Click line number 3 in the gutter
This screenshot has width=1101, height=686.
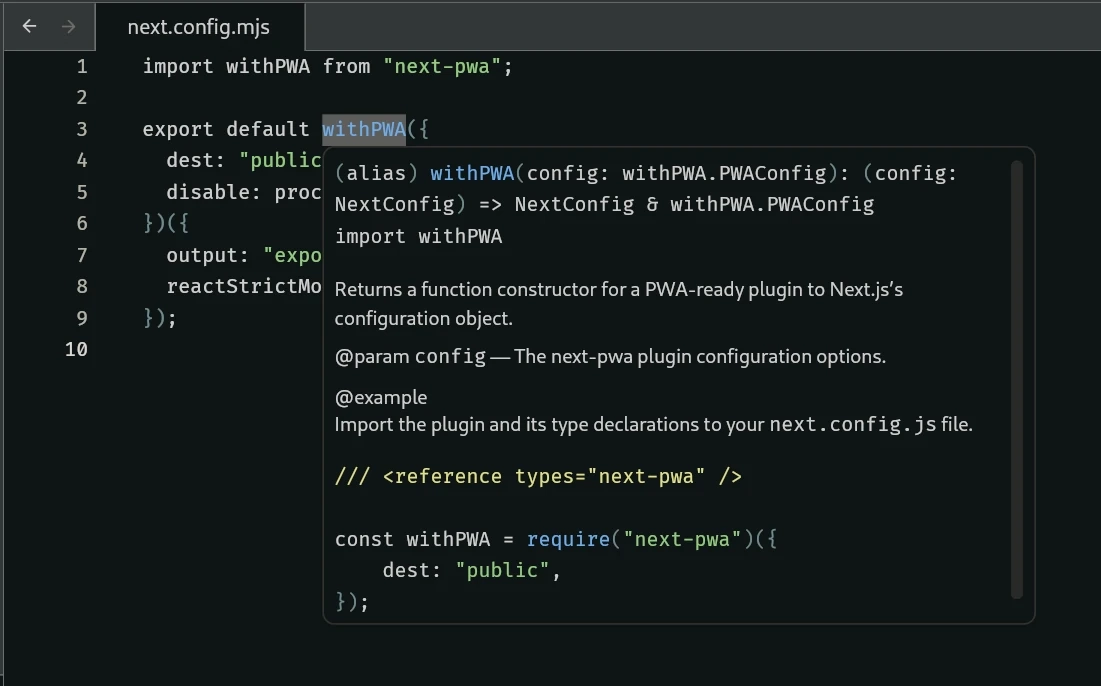click(x=81, y=129)
